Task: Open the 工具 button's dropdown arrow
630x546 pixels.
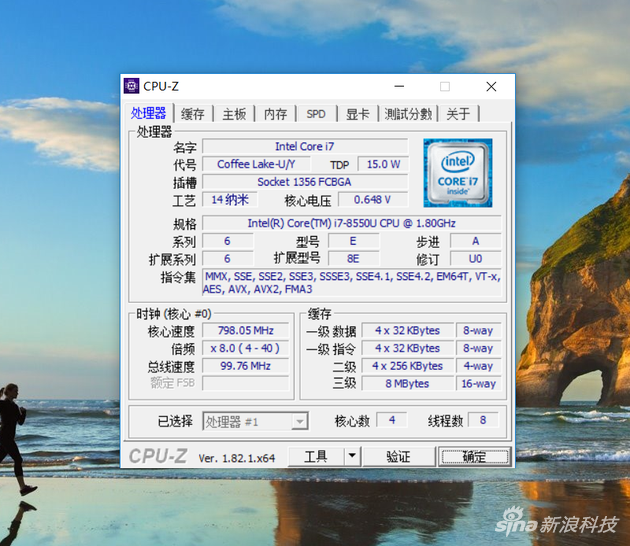Action: 352,456
